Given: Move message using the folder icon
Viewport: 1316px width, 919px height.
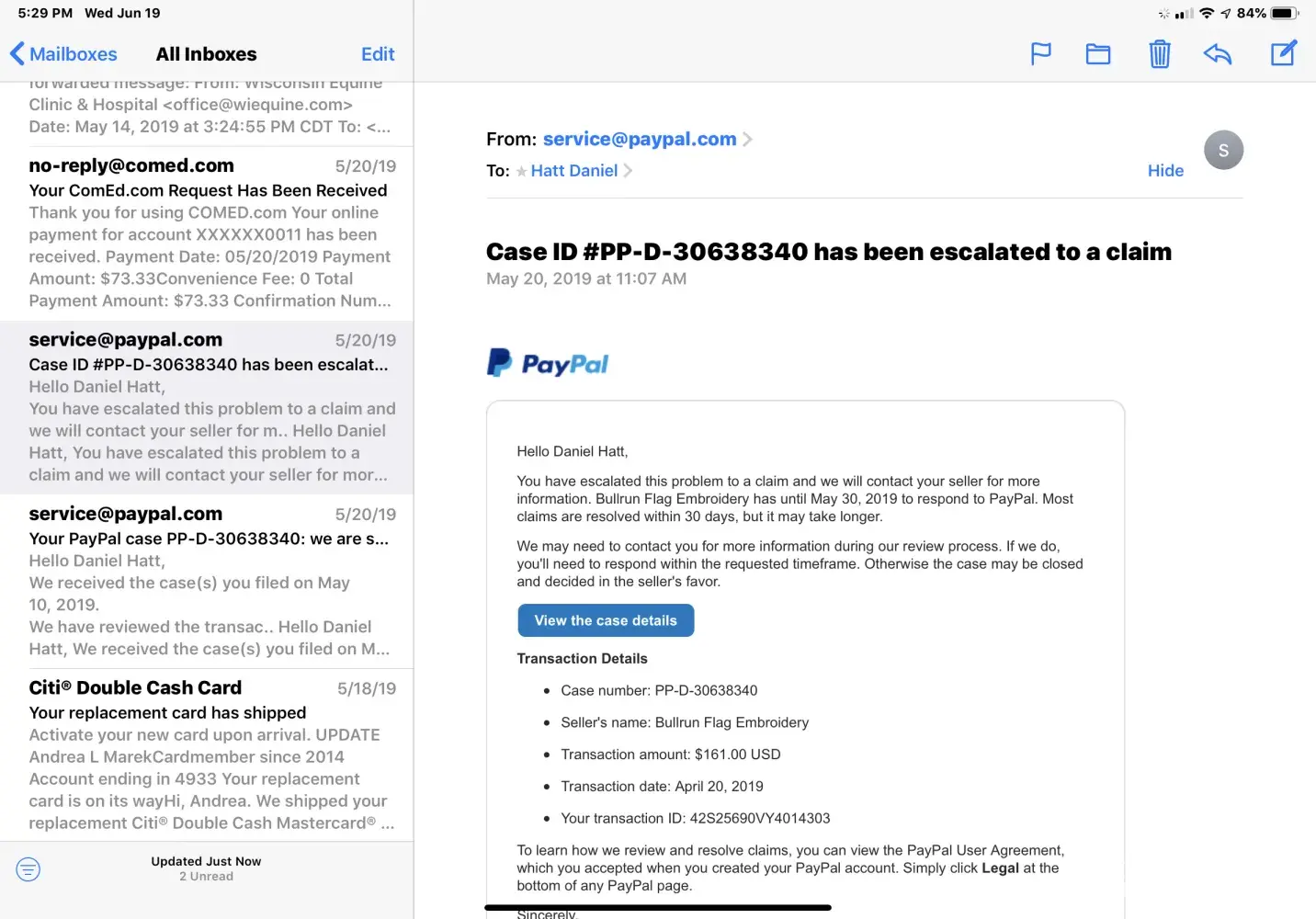Looking at the screenshot, I should click(1098, 54).
